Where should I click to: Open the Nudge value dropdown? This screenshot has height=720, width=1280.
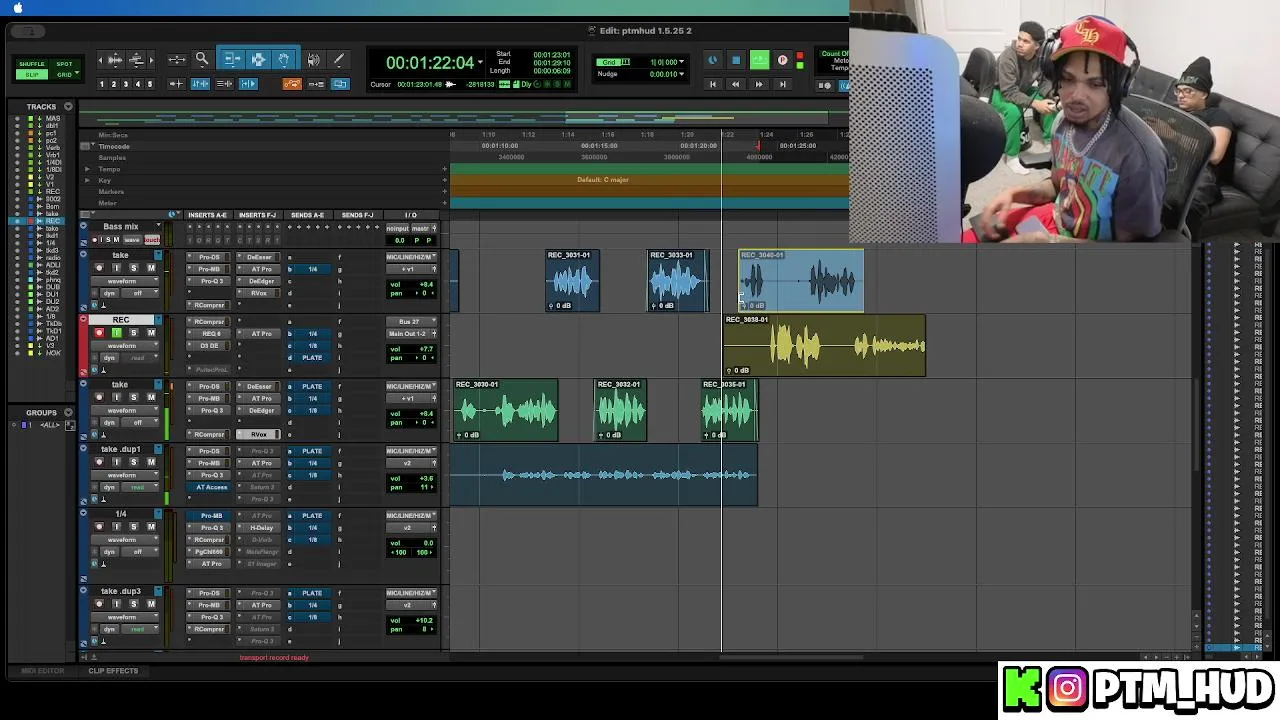coord(681,74)
